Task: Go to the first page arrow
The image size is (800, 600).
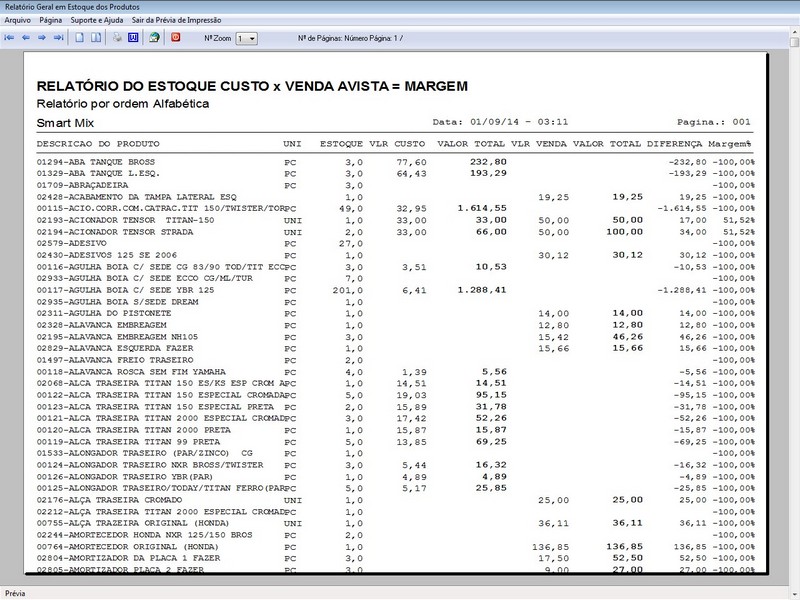Action: tap(10, 37)
